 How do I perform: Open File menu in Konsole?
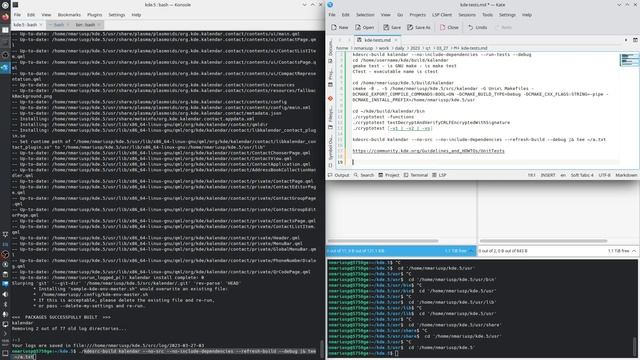tap(17, 15)
